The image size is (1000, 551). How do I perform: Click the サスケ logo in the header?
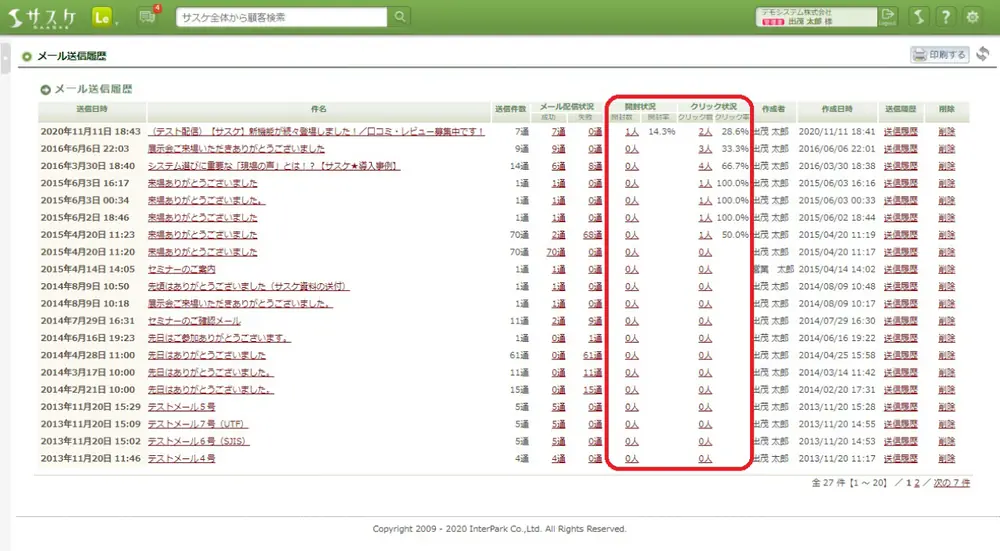42,17
